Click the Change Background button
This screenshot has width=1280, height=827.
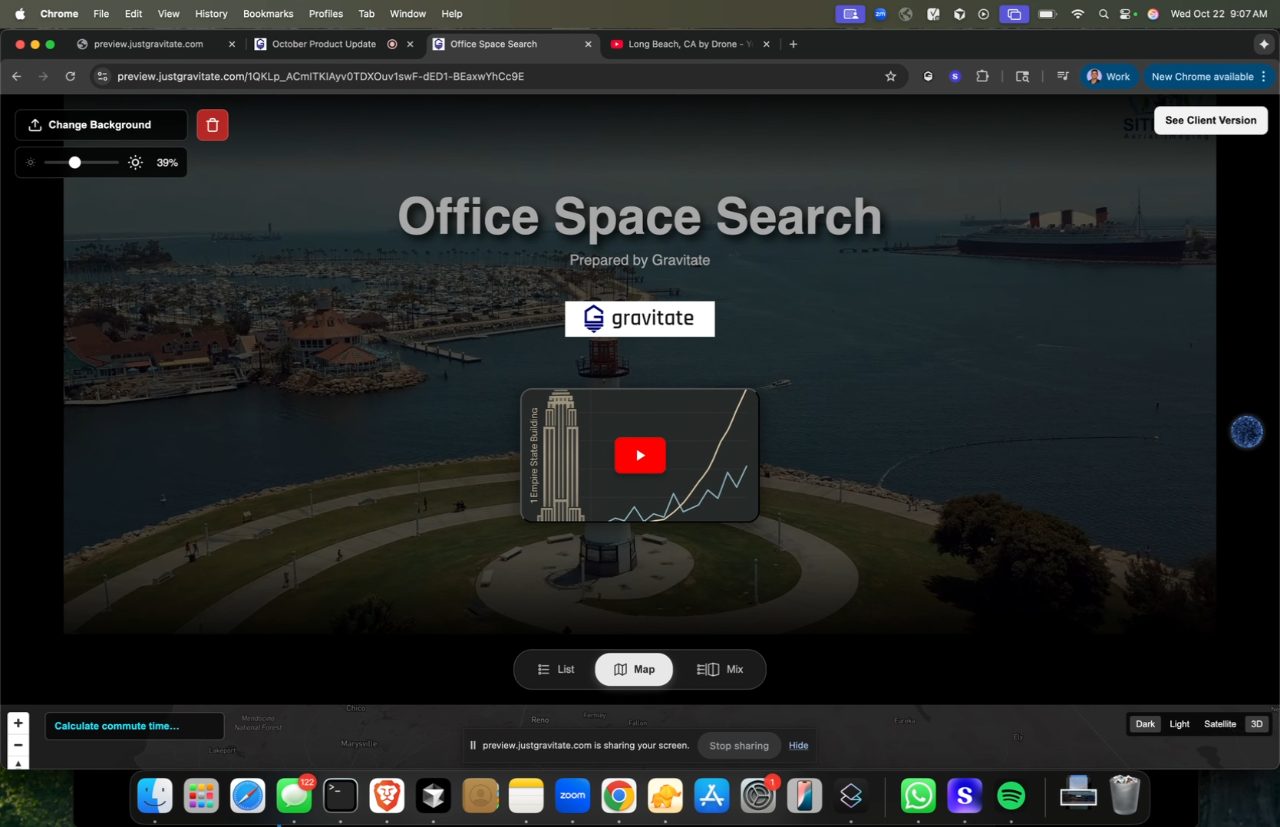(101, 125)
